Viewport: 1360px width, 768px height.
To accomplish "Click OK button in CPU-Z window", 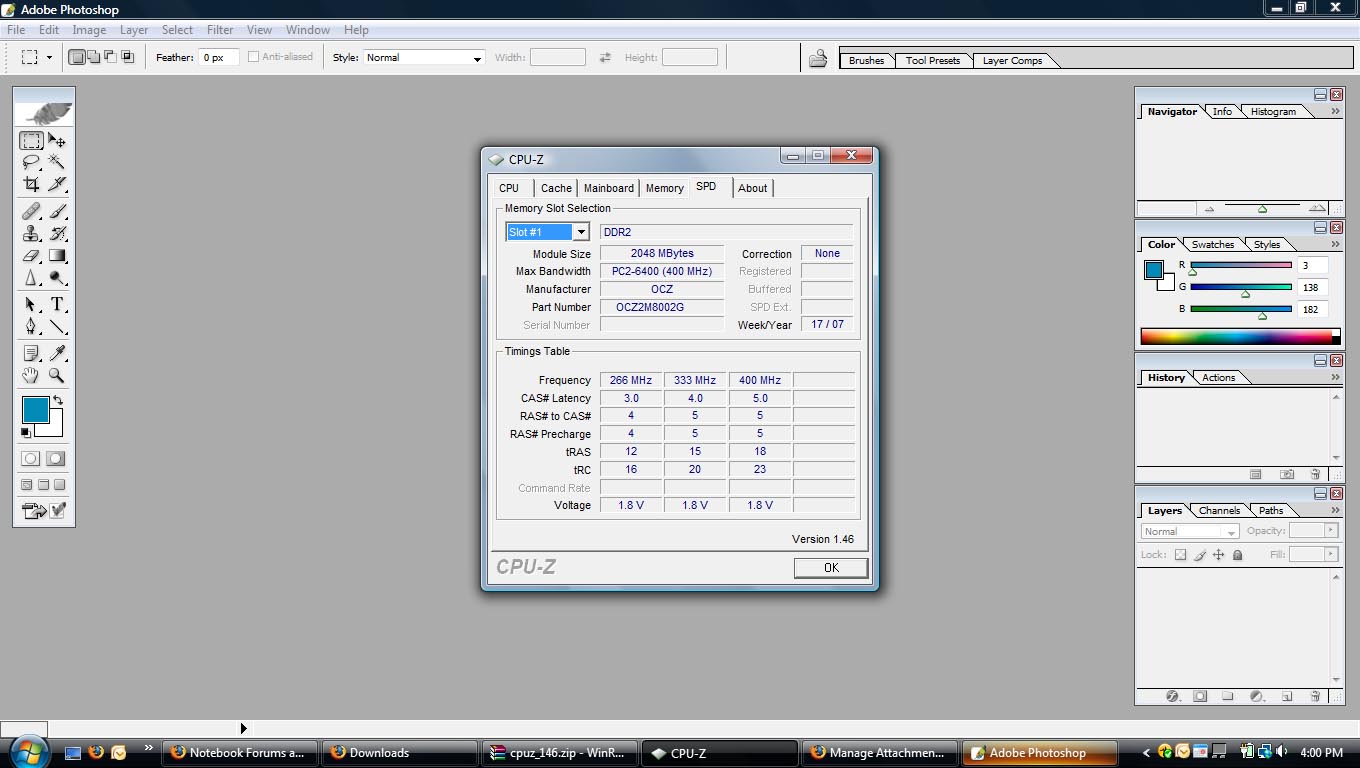I will pos(831,567).
